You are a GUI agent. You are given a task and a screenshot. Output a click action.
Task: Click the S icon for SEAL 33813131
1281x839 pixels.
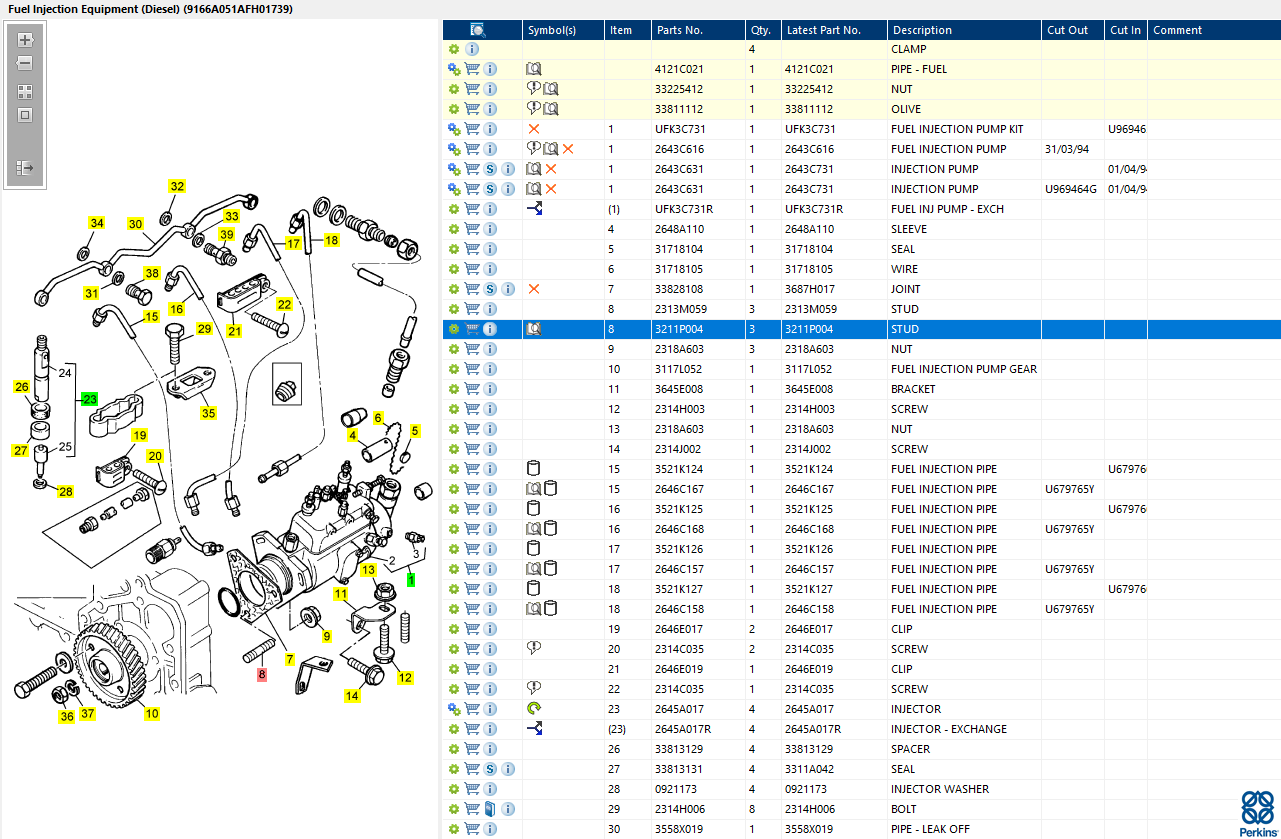490,769
